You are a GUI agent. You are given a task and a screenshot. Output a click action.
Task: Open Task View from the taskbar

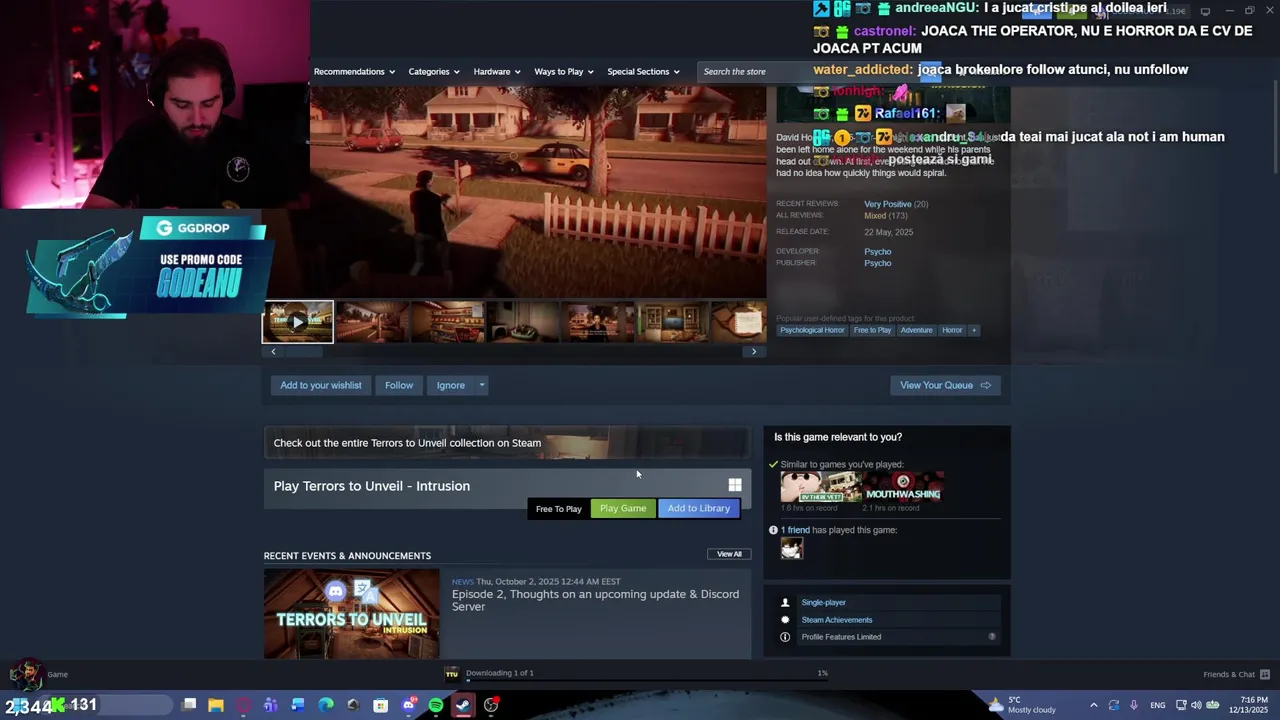point(189,705)
